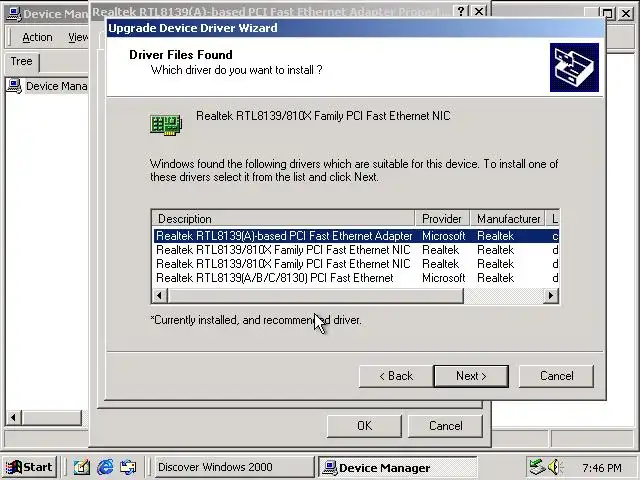Image resolution: width=640 pixels, height=480 pixels.
Task: Click the Provider column header
Action: [442, 219]
